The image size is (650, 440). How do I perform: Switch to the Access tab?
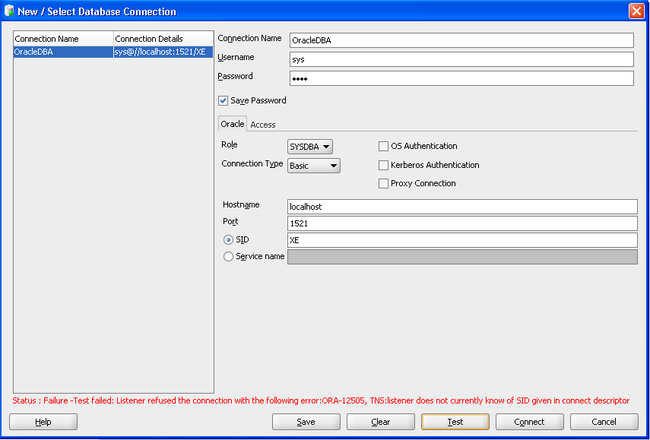tap(263, 124)
